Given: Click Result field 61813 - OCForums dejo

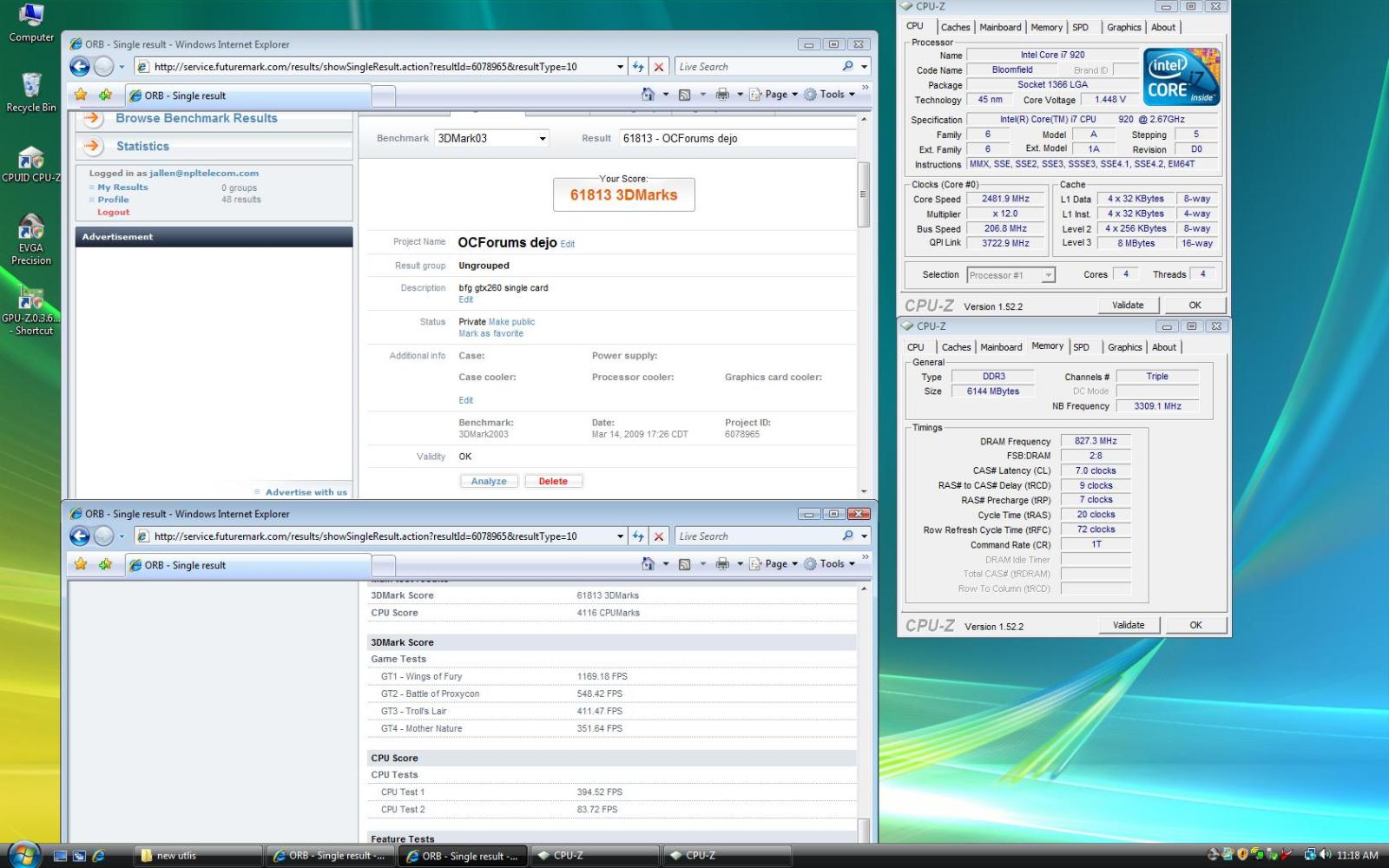Looking at the screenshot, I should click(738, 138).
